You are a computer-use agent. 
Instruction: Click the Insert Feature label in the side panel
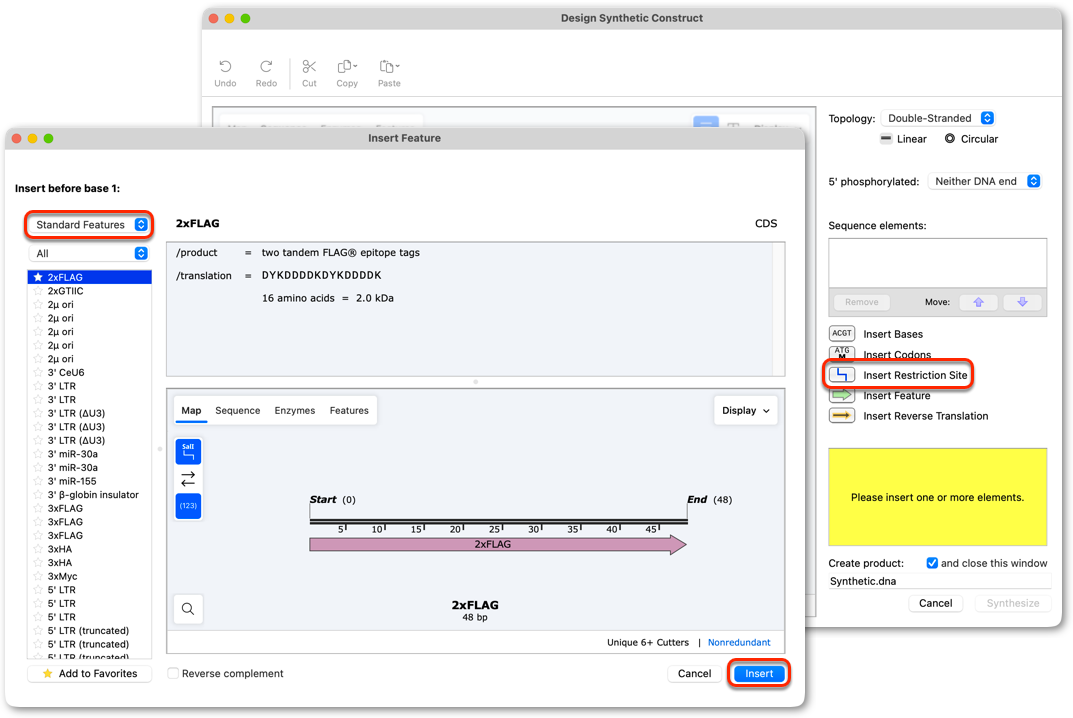click(896, 396)
